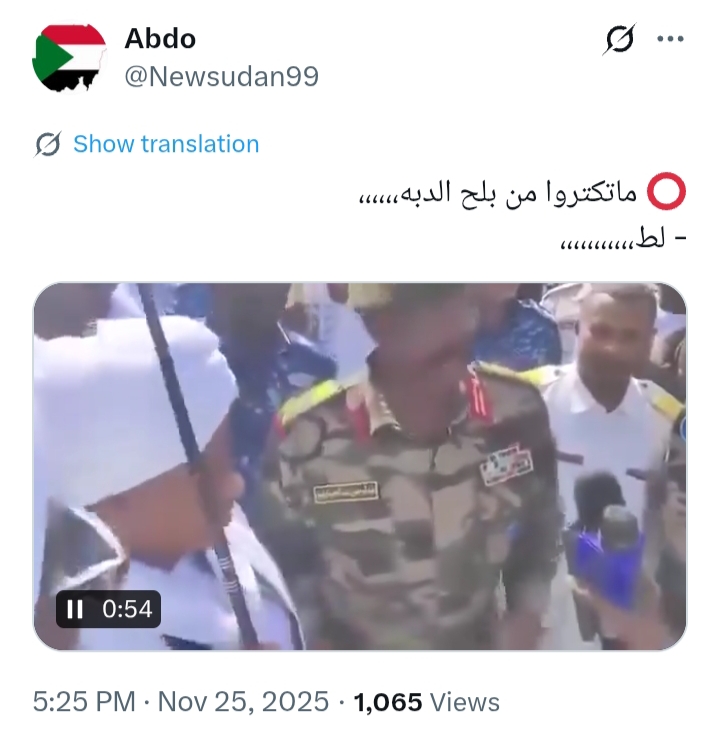The width and height of the screenshot is (720, 746).
Task: Click the Grok icon next to Show translation
Action: [x=48, y=144]
